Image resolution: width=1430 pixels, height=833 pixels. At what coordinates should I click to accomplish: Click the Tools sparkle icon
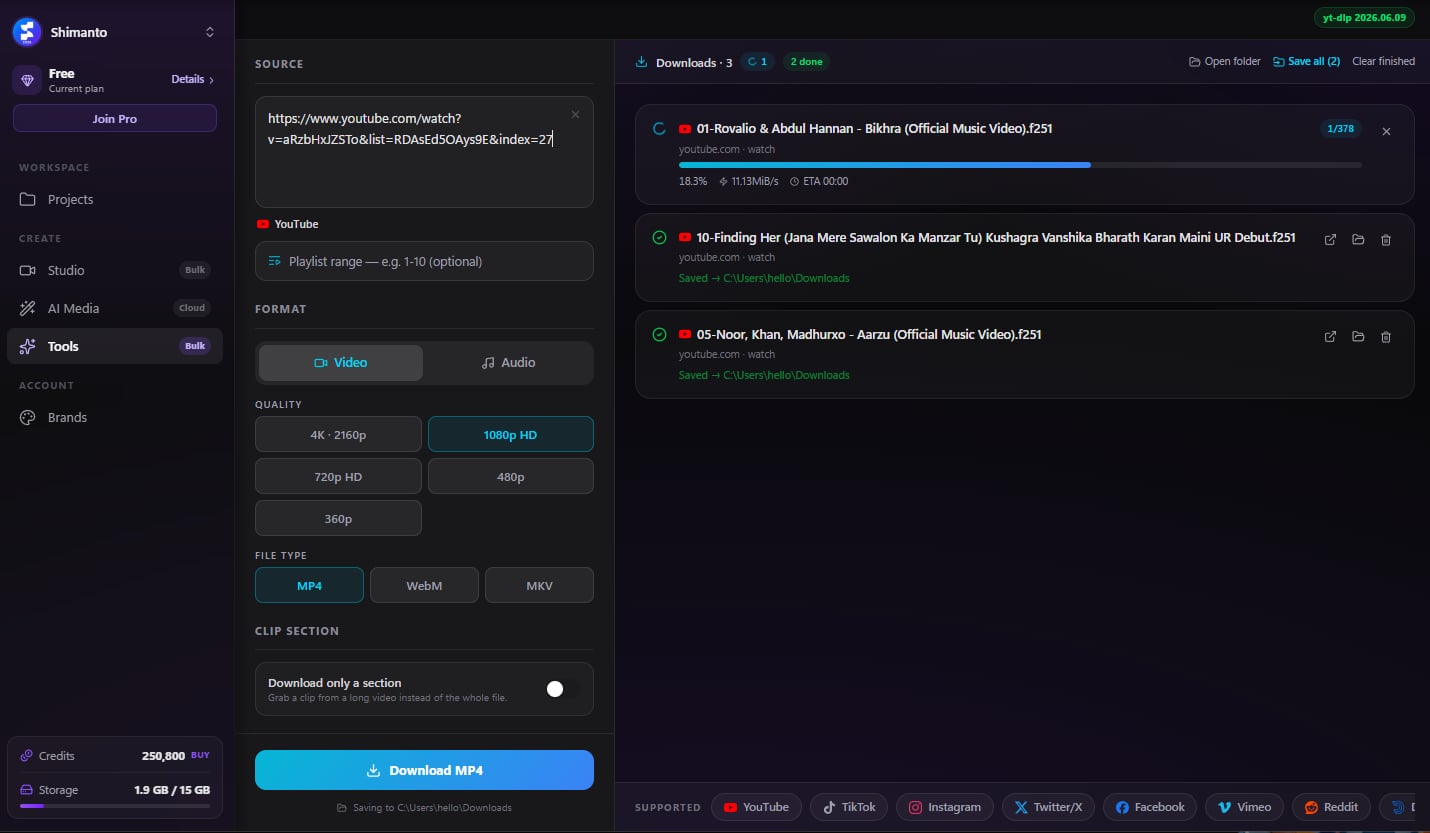(x=28, y=346)
